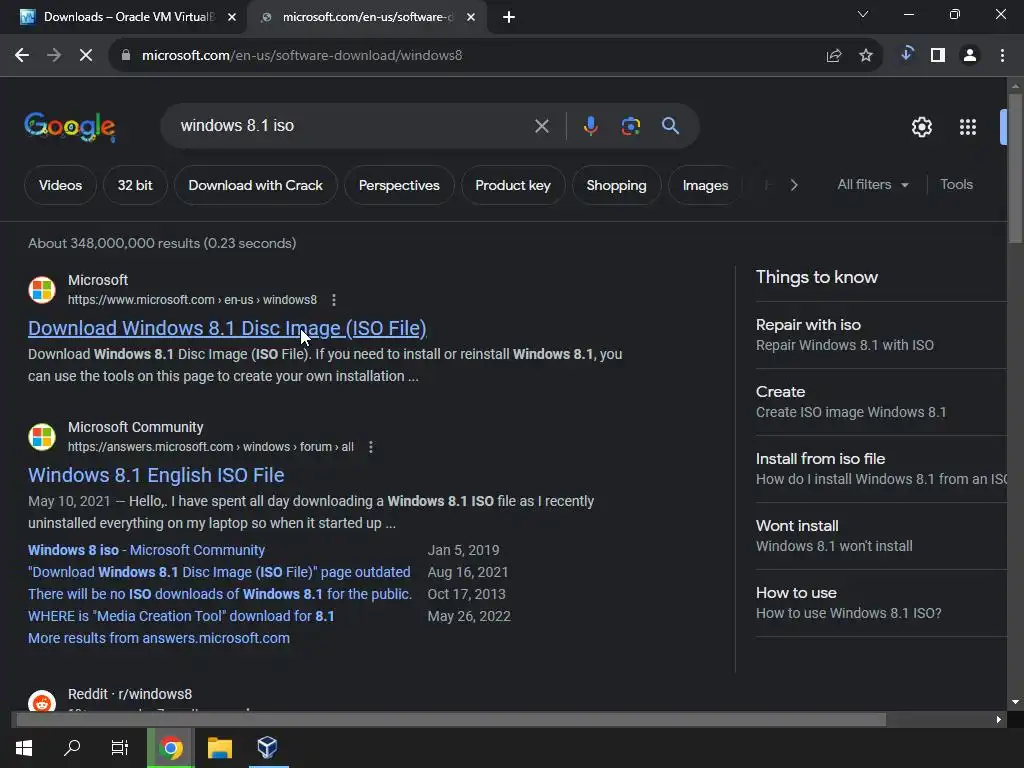Open 'There will be no ISO downloads' link
The height and width of the screenshot is (768, 1024).
pos(220,595)
